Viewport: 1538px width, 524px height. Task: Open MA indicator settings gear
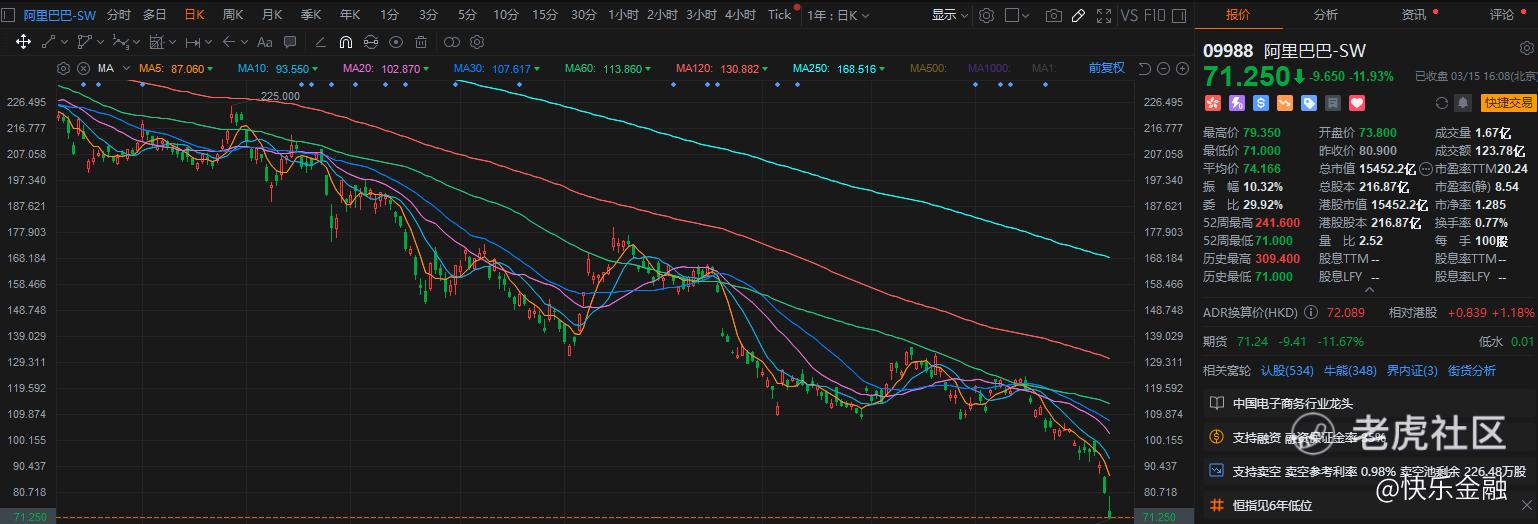[x=63, y=68]
